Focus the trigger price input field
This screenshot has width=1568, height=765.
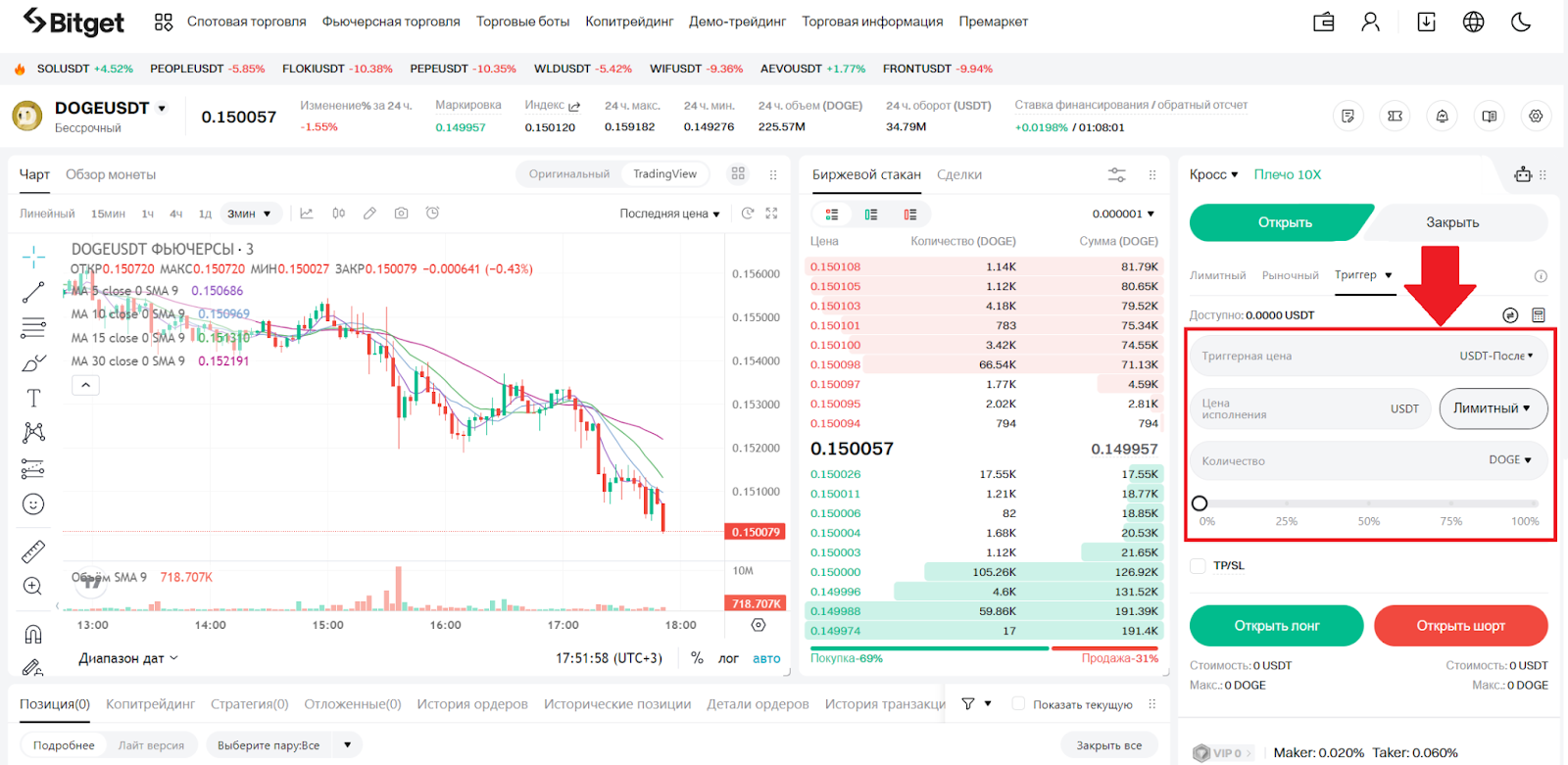1369,356
